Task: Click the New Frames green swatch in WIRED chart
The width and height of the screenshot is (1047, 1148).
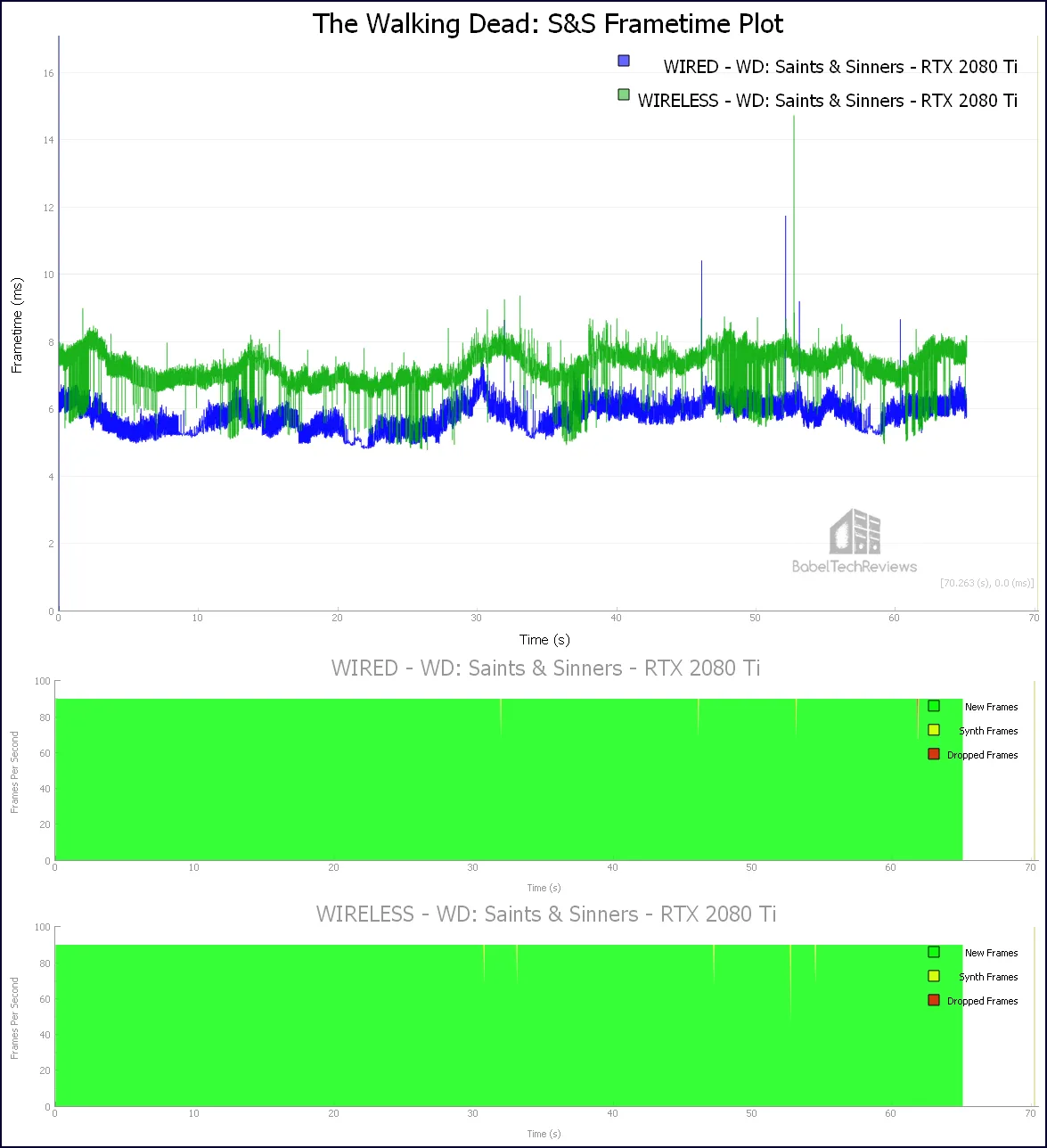Action: point(934,706)
